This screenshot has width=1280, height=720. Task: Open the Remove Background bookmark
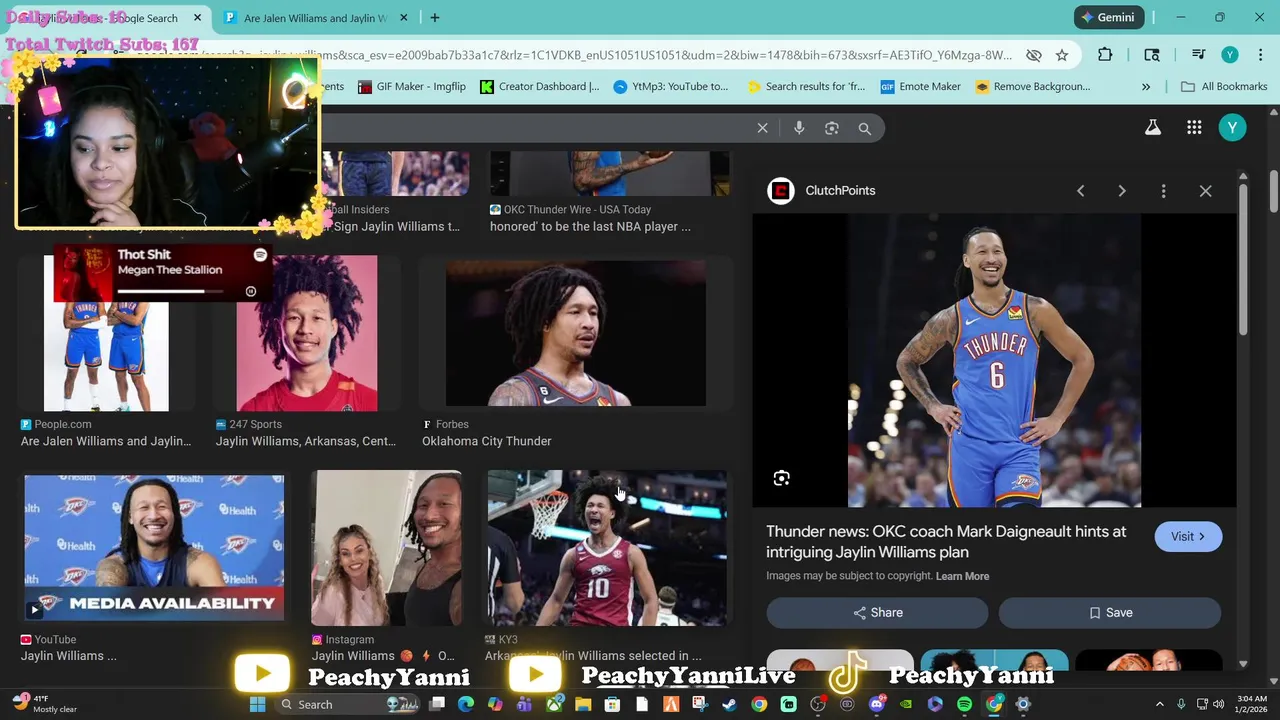[1033, 86]
